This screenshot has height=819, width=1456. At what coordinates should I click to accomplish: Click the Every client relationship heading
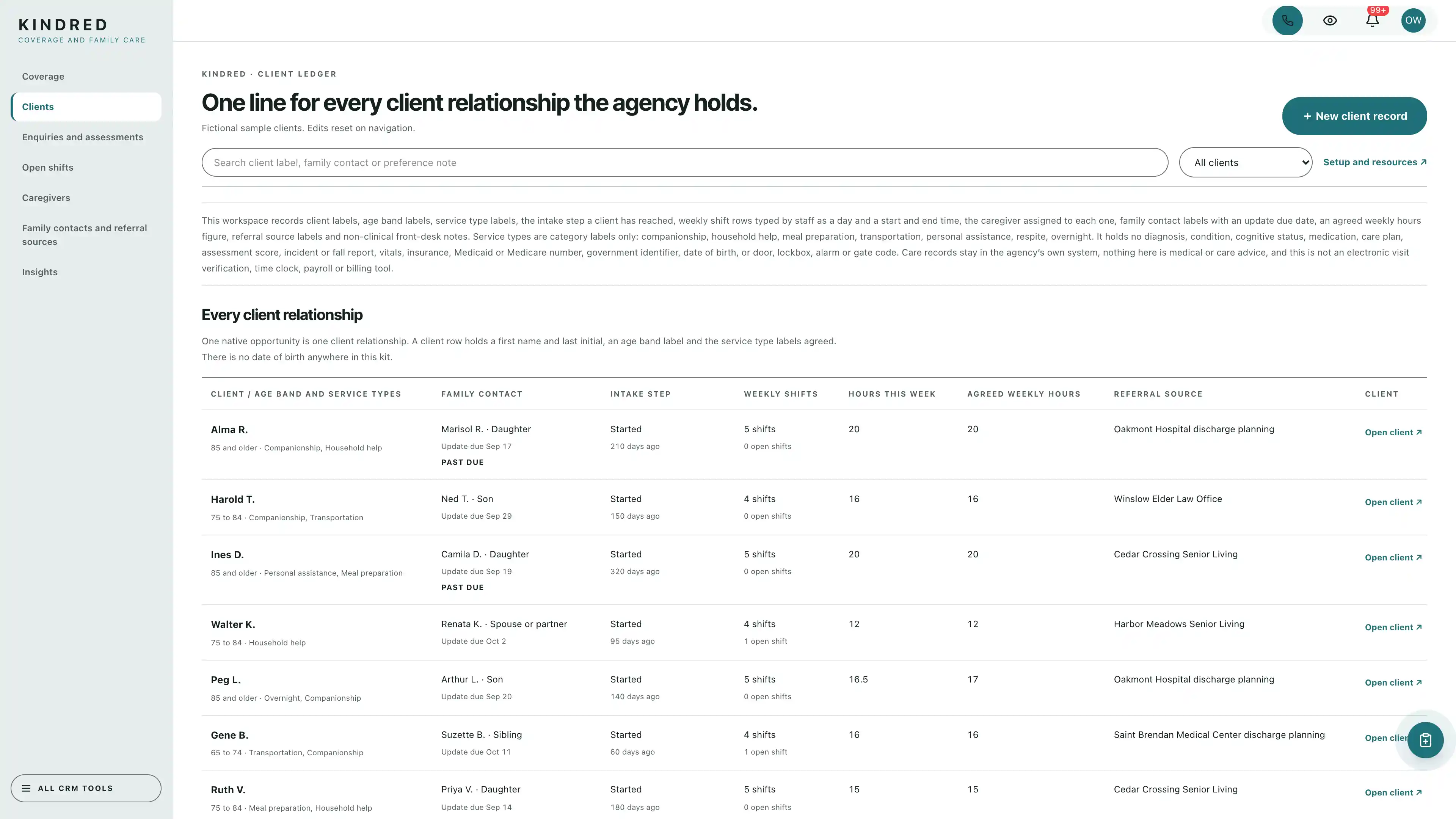[282, 315]
